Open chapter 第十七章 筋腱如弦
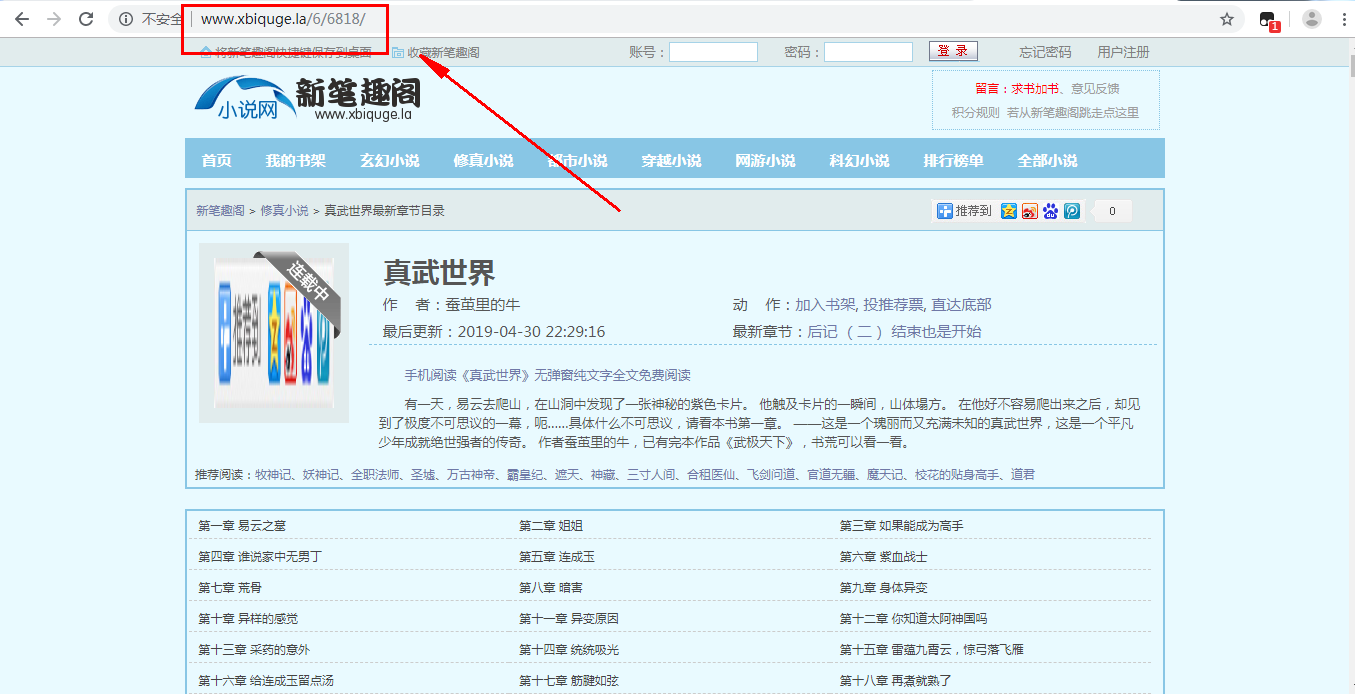 pos(569,681)
